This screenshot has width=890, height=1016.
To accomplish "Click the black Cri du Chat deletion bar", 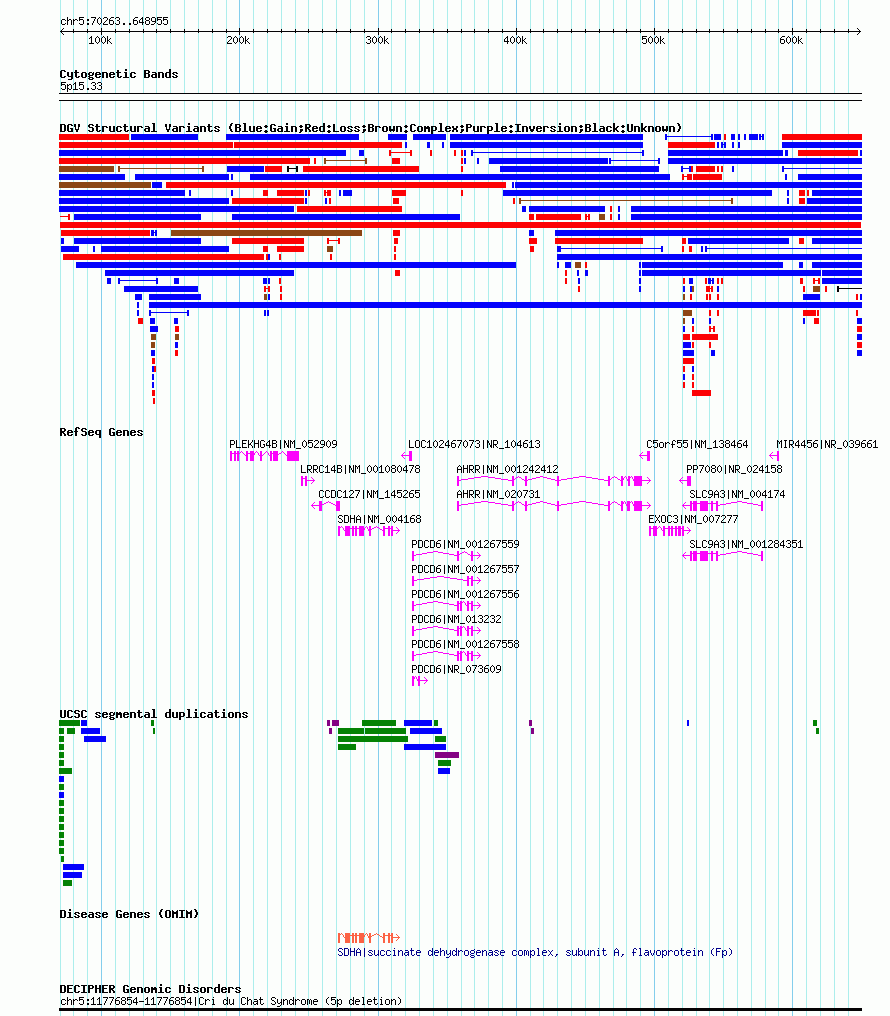I will 461,1010.
